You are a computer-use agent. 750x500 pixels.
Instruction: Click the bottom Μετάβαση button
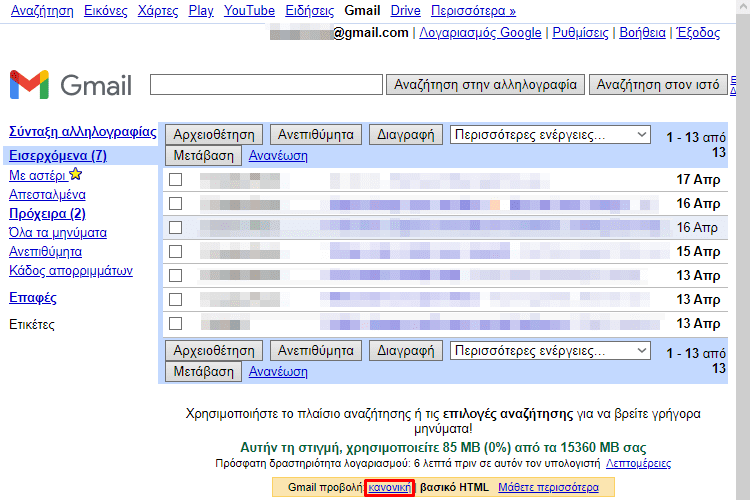(x=203, y=371)
